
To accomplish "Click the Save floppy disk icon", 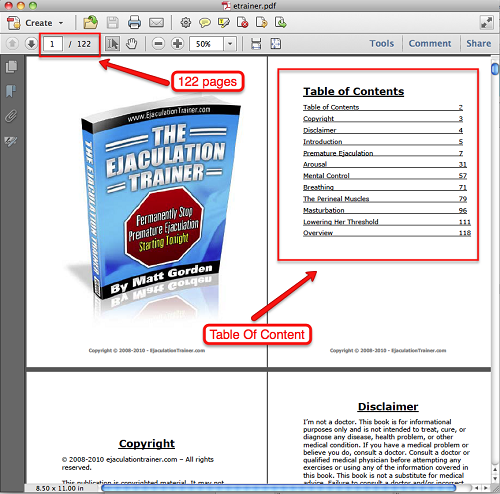I will point(112,23).
